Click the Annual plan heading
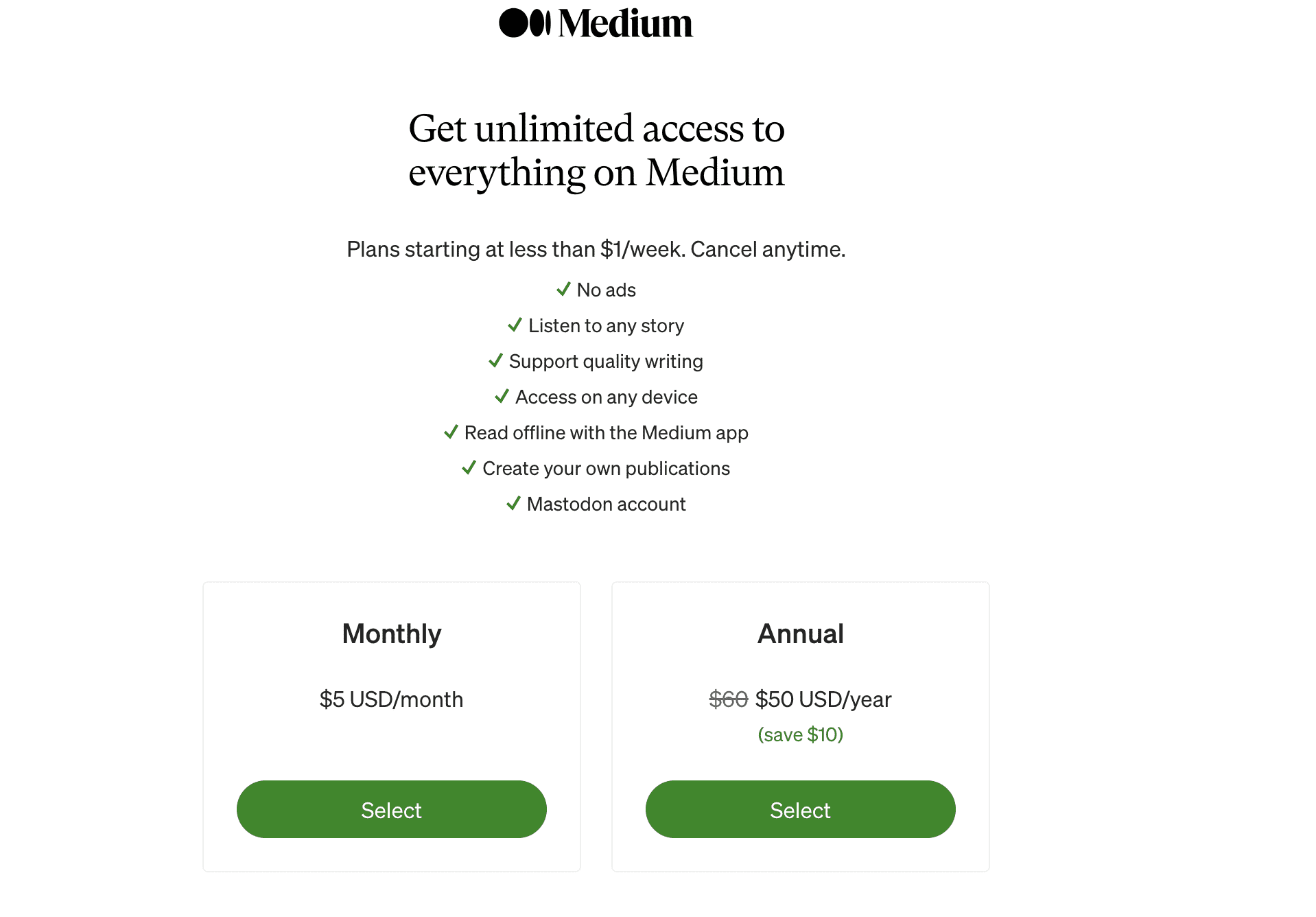The height and width of the screenshot is (917, 1316). pos(800,634)
